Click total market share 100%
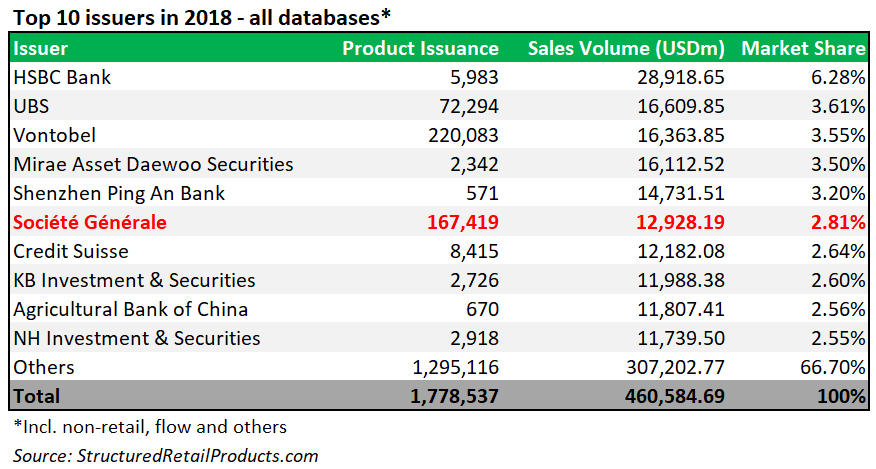Image resolution: width=876 pixels, height=469 pixels. [x=841, y=396]
